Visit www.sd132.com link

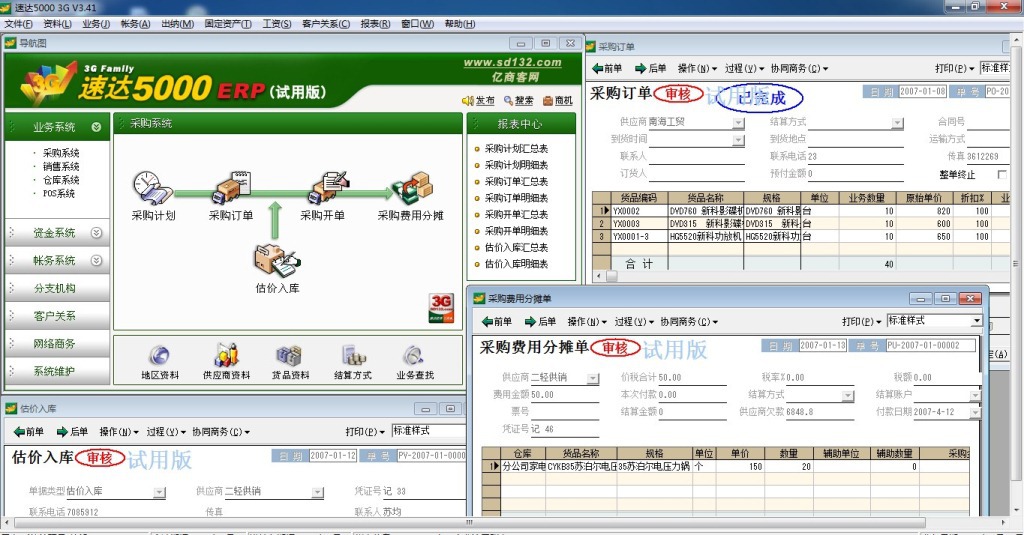click(x=513, y=62)
